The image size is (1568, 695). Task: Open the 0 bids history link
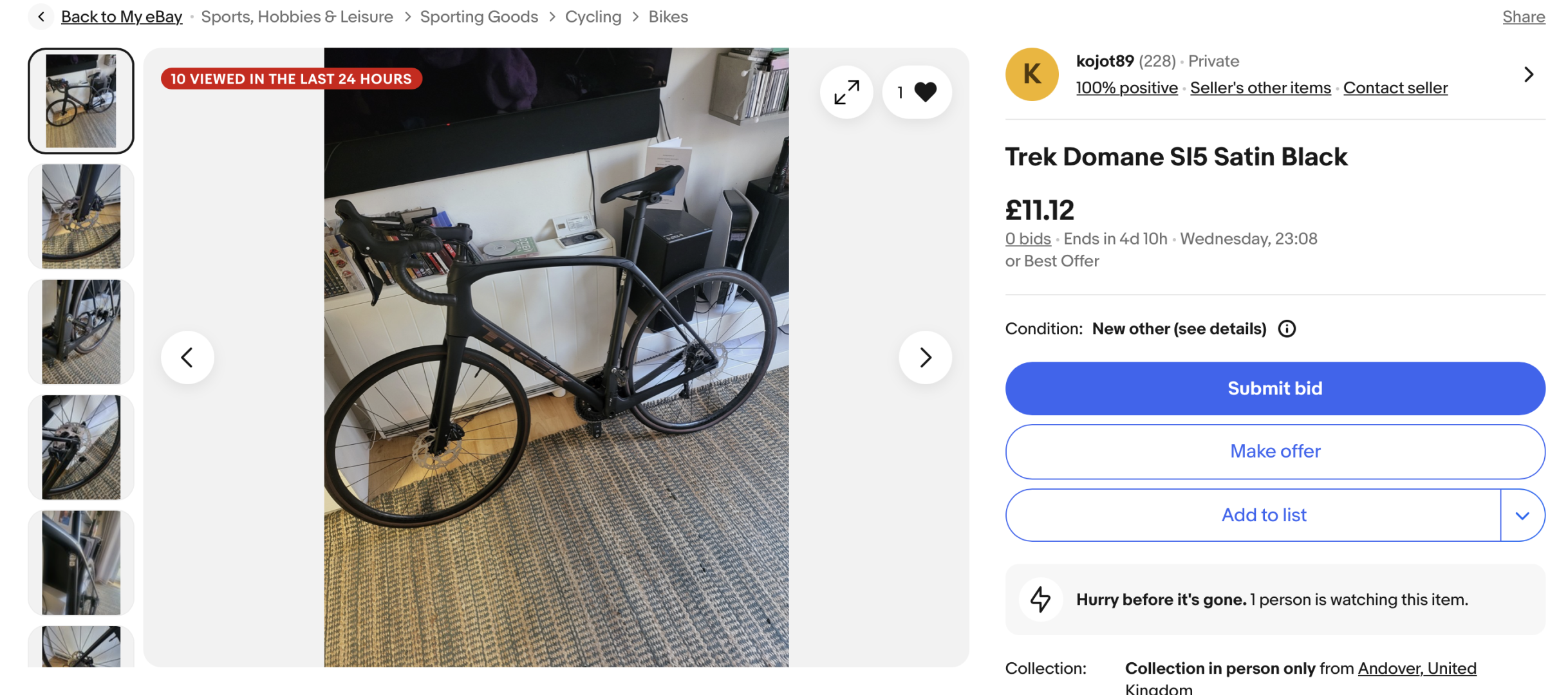tap(1027, 239)
